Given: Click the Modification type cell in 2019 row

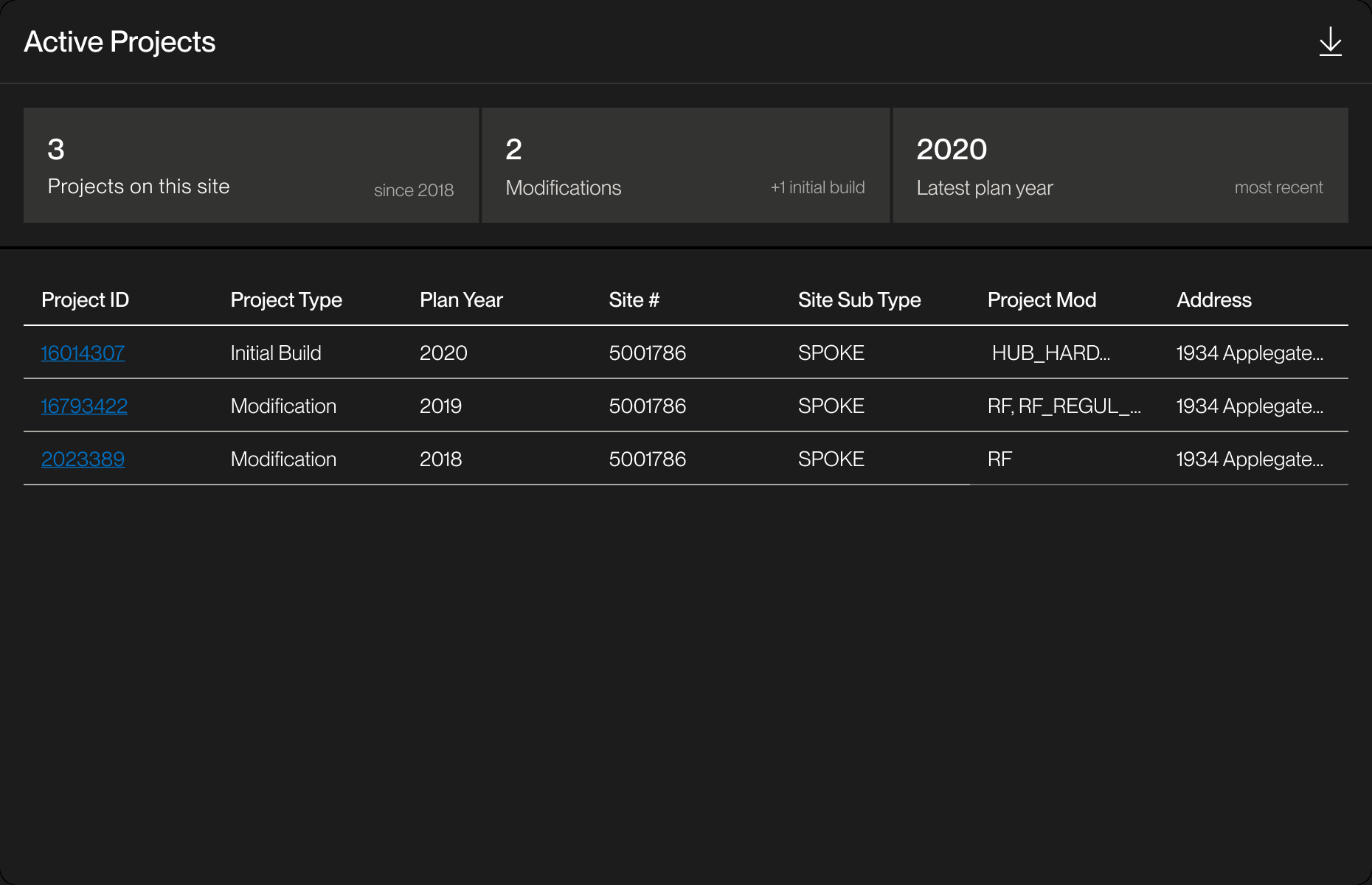Looking at the screenshot, I should 283,406.
